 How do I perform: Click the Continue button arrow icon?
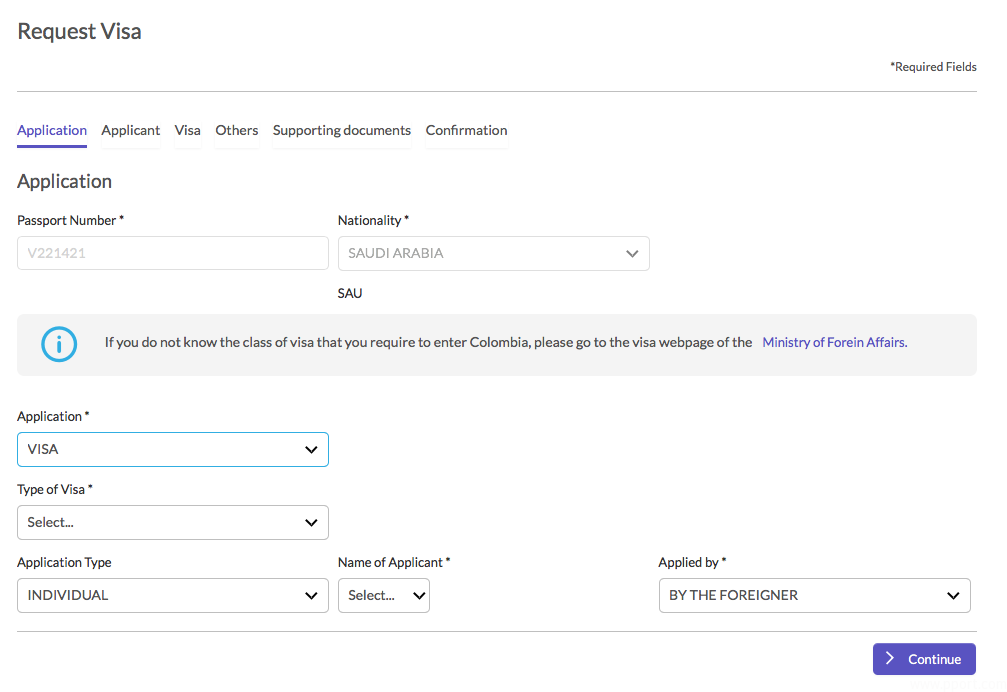tap(890, 659)
